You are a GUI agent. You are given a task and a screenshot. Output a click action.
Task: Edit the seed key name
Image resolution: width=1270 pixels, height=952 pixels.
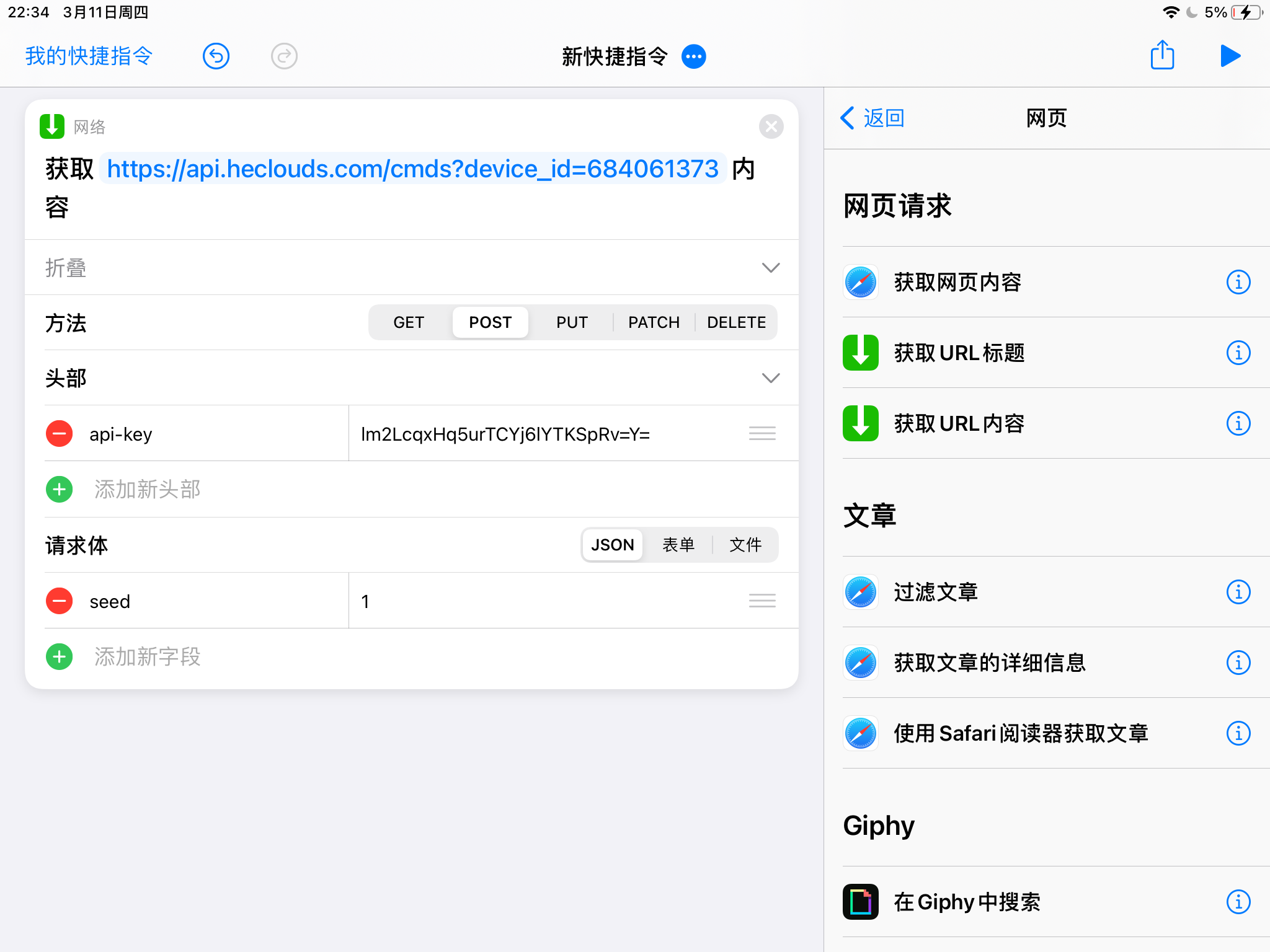click(x=110, y=601)
